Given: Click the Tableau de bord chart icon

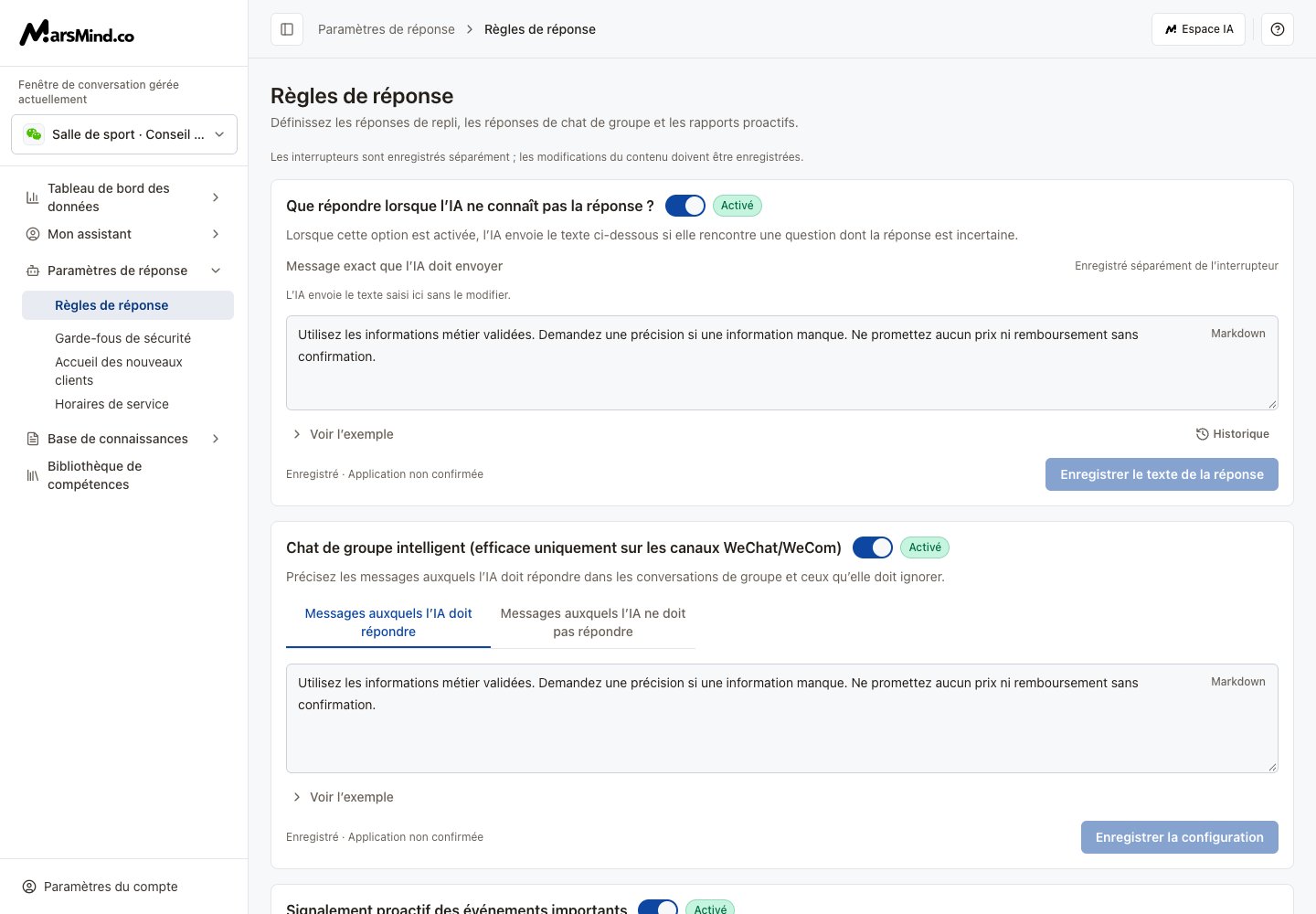Looking at the screenshot, I should point(33,197).
